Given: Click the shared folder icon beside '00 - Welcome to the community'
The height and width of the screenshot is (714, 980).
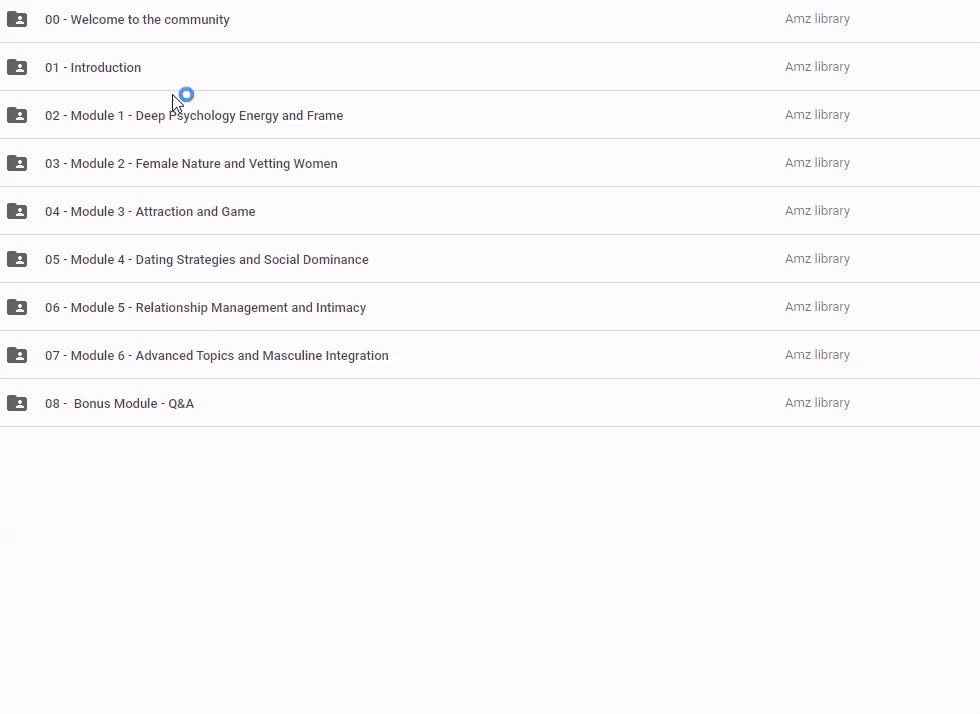Looking at the screenshot, I should pyautogui.click(x=17, y=19).
